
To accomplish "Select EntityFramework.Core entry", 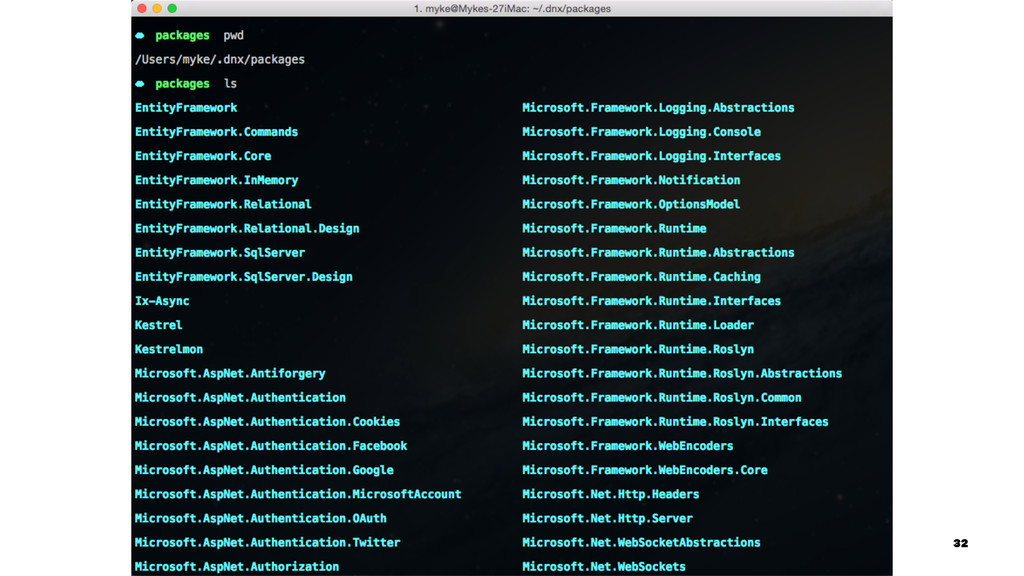I will pyautogui.click(x=203, y=156).
